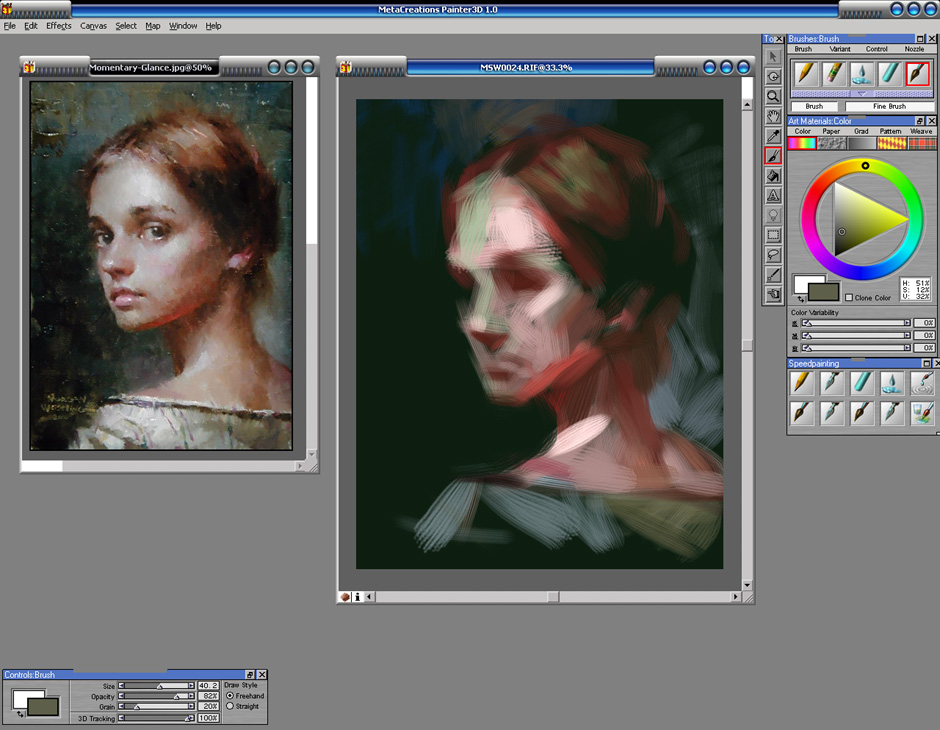Select the eyedropper dropper tool
The width and height of the screenshot is (940, 730).
773,136
